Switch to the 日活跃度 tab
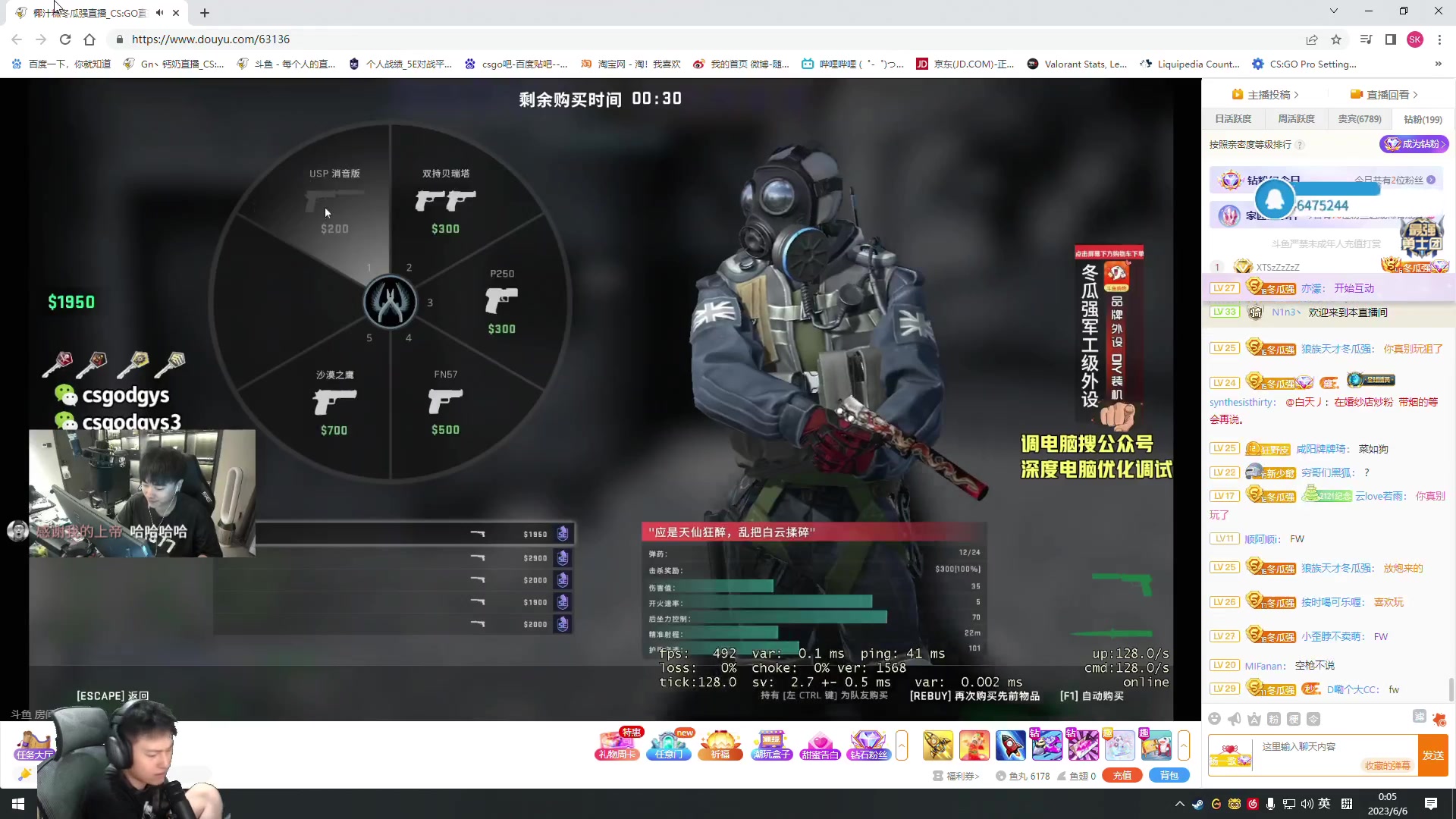The width and height of the screenshot is (1456, 819). point(1233,119)
